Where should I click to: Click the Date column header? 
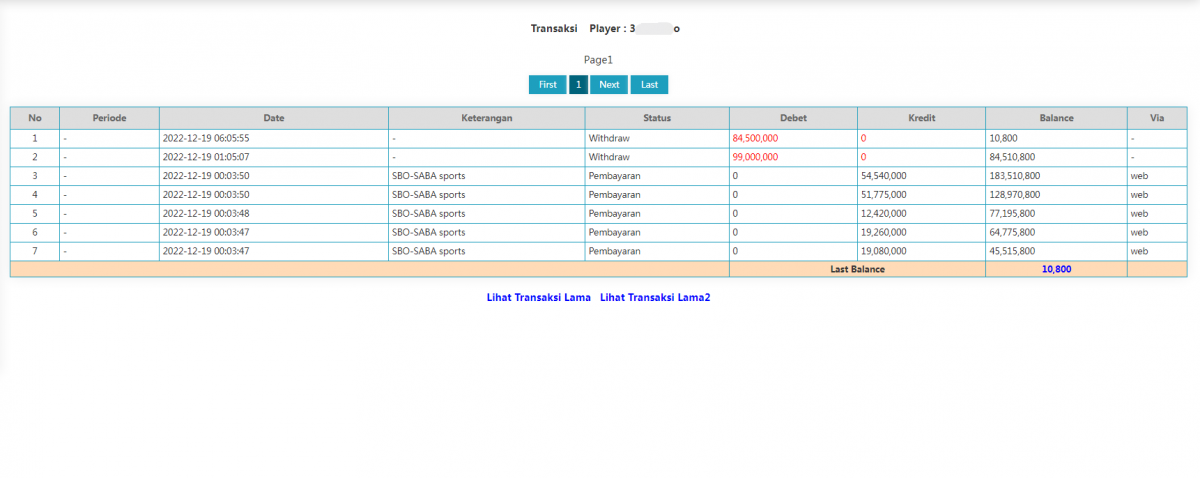[x=274, y=118]
